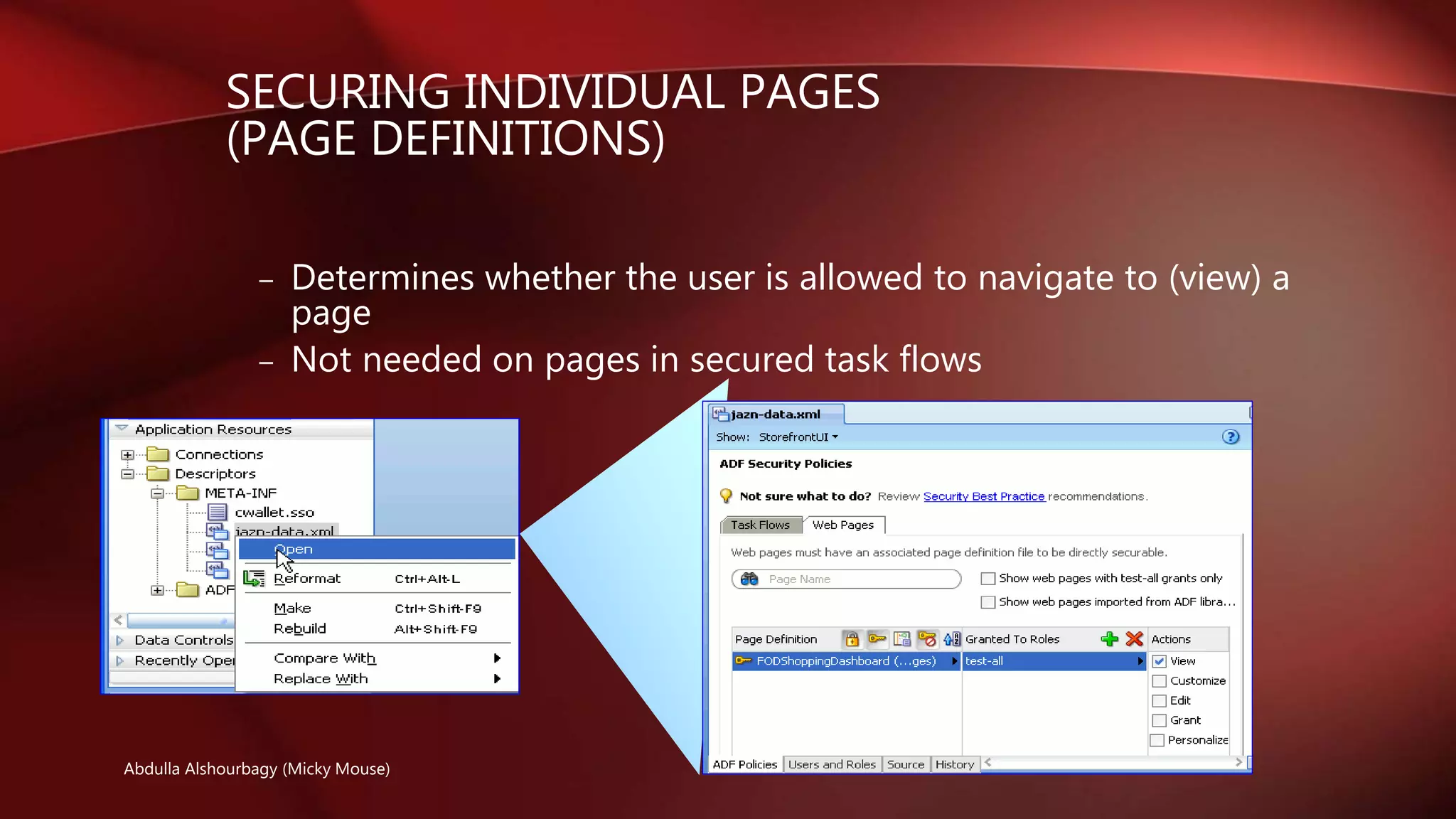Screen dimensions: 1456x819
Task: Open the Show StorefrontUI dropdown
Action: pos(798,437)
